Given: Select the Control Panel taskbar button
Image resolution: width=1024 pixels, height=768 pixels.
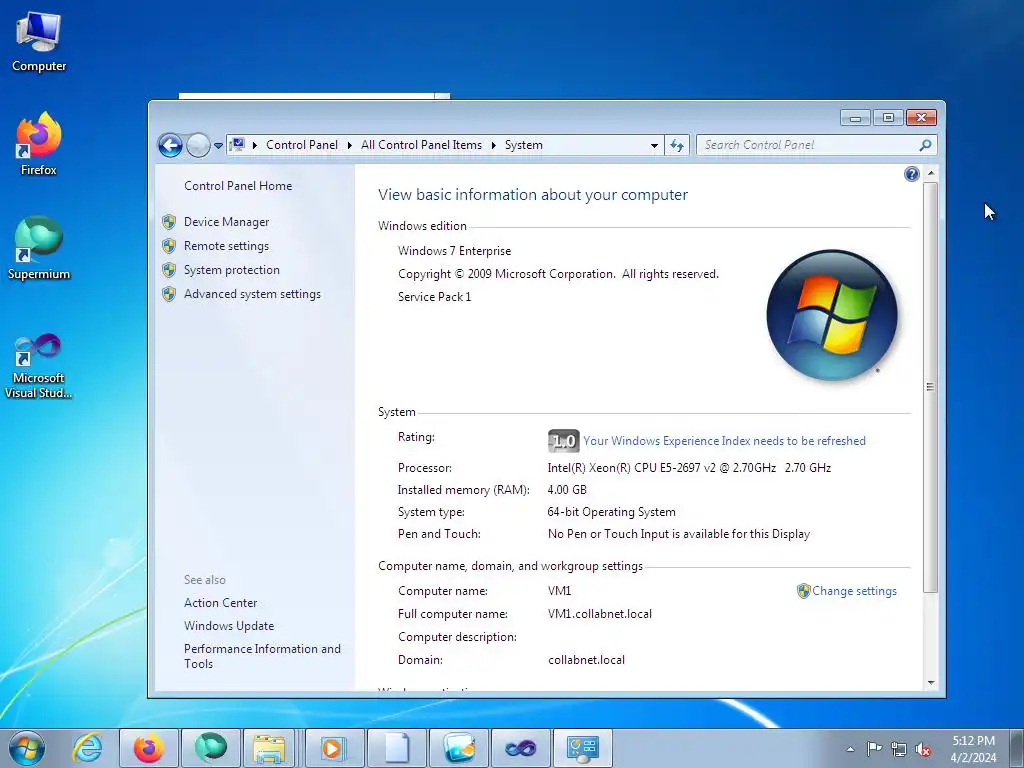Looking at the screenshot, I should click(x=583, y=748).
